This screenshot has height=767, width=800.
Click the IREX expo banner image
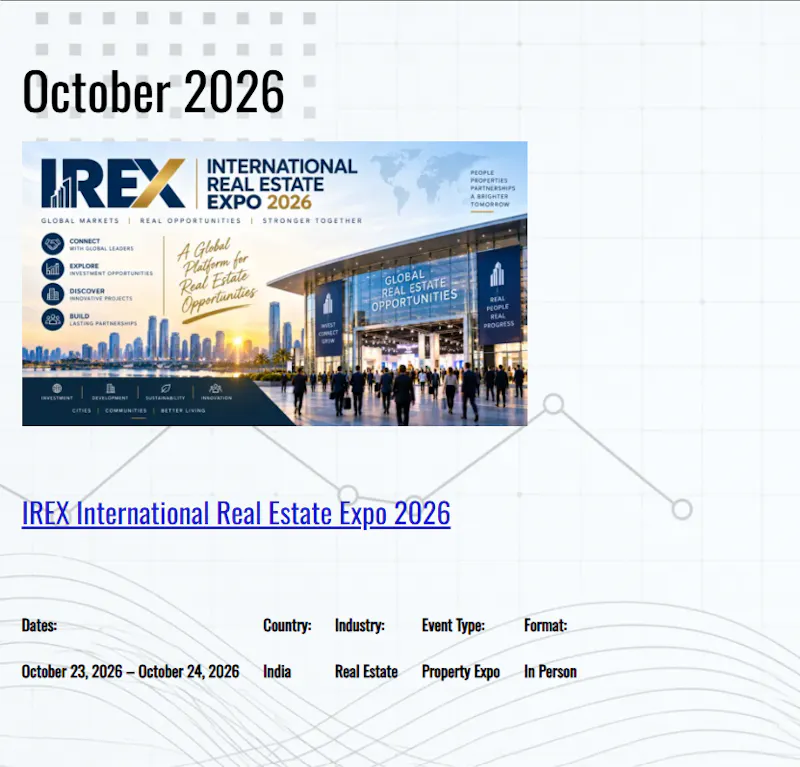point(274,284)
